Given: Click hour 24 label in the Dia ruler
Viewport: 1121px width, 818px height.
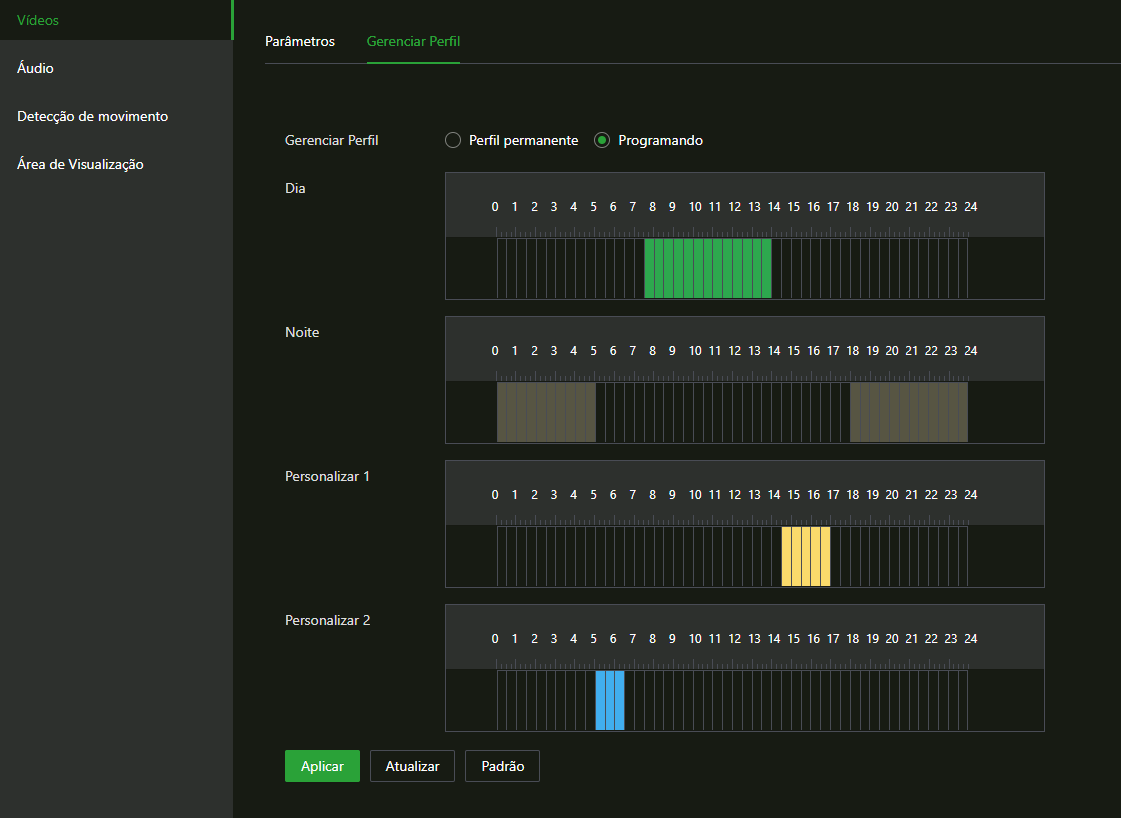Looking at the screenshot, I should pyautogui.click(x=970, y=207).
